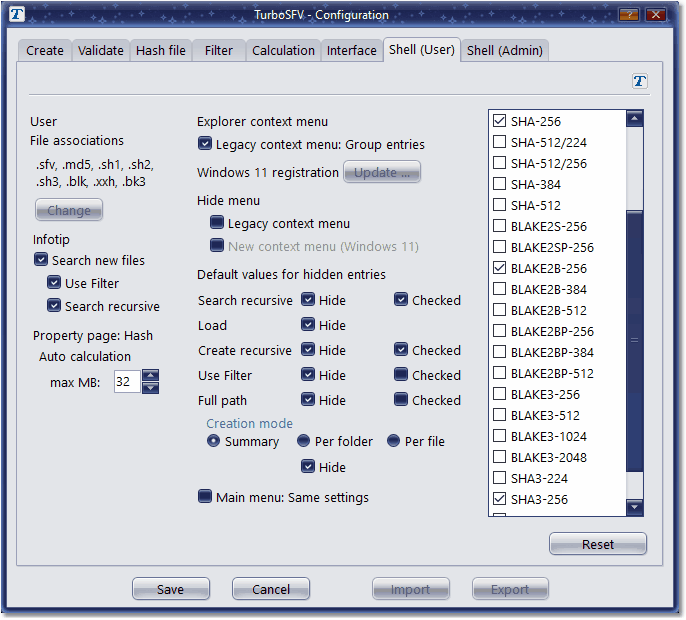Toggle Infotip Search new files checkbox

[41, 259]
